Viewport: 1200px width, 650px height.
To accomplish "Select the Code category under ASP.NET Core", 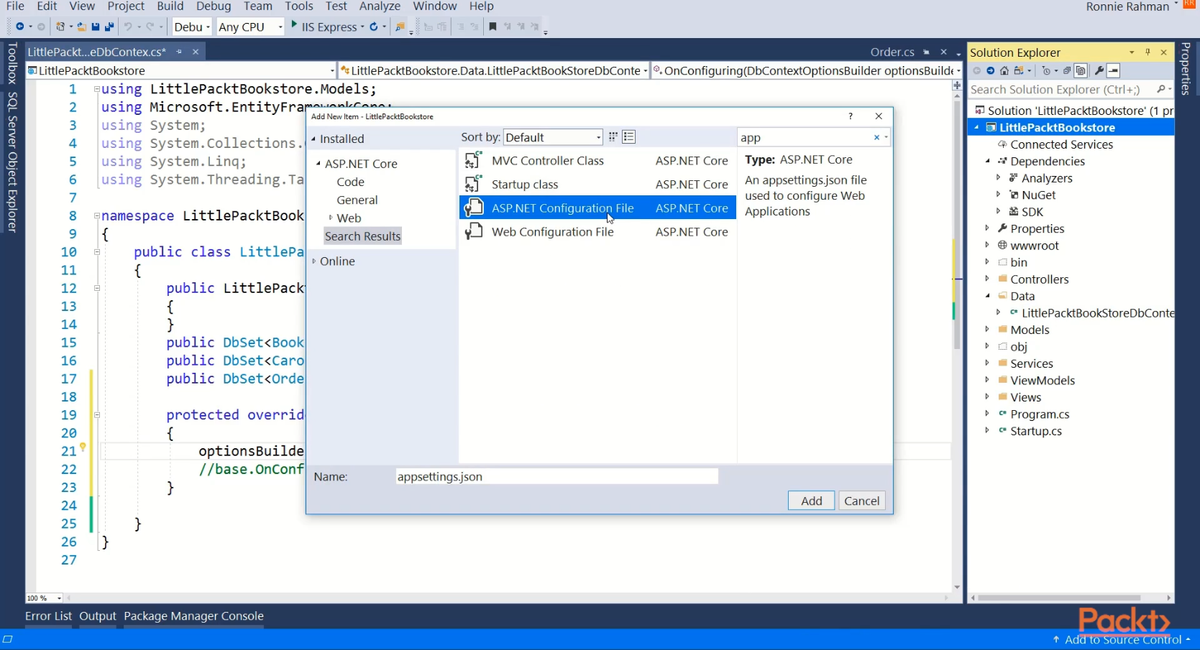I will [x=350, y=182].
